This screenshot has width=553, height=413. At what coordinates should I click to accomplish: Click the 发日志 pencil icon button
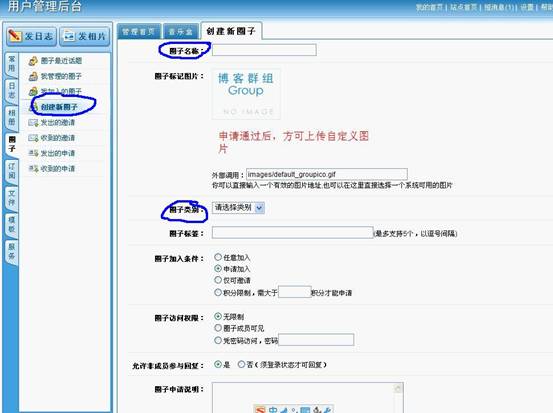click(x=31, y=36)
